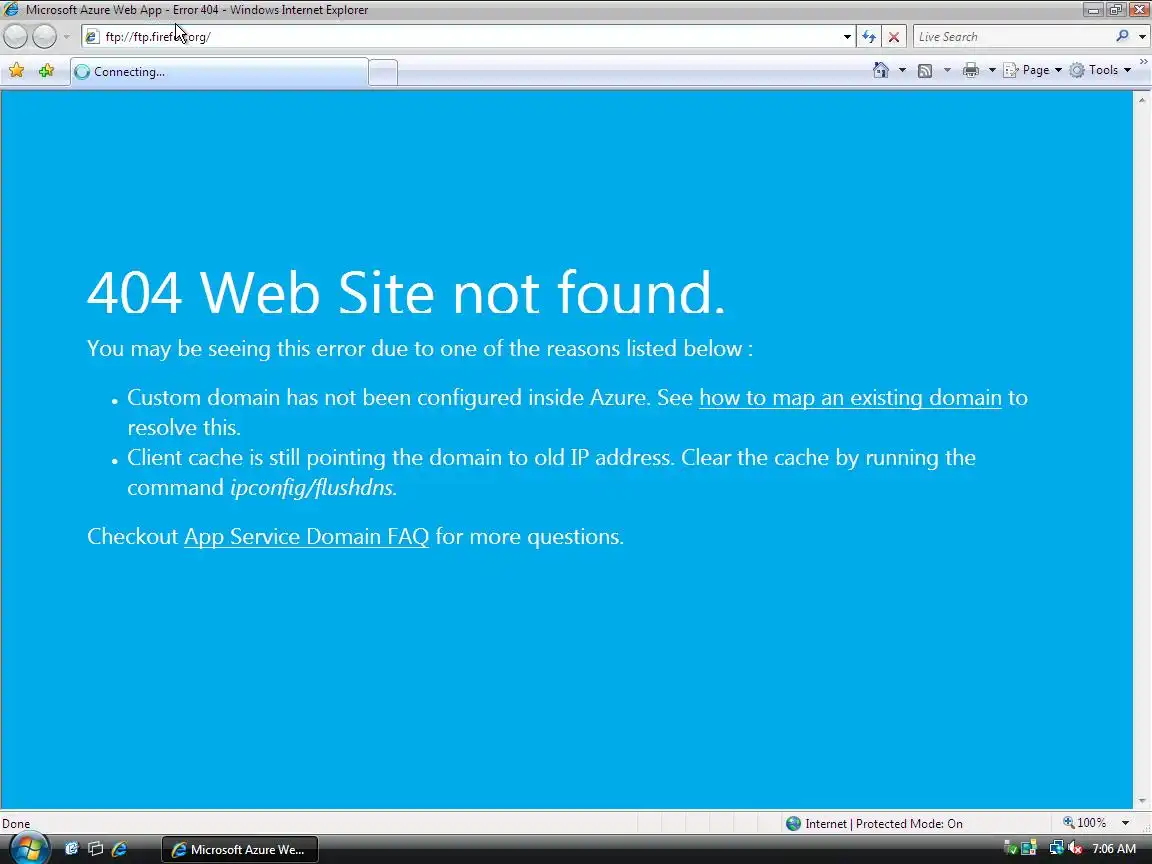The image size is (1152, 864).
Task: Click the vertical scrollbar down arrow
Action: coord(1142,801)
